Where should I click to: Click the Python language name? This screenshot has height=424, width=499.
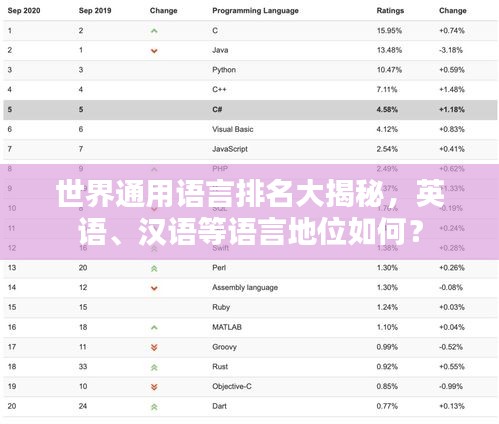click(x=224, y=70)
